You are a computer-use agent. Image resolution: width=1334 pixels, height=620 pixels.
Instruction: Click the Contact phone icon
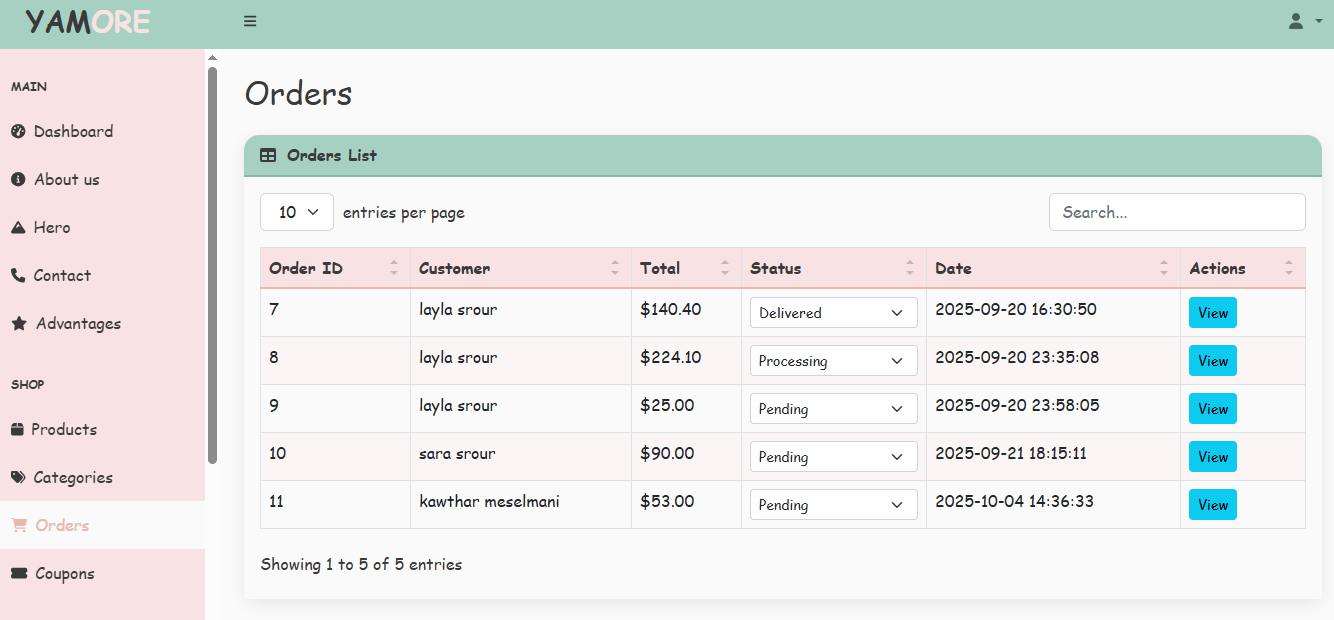[x=18, y=275]
